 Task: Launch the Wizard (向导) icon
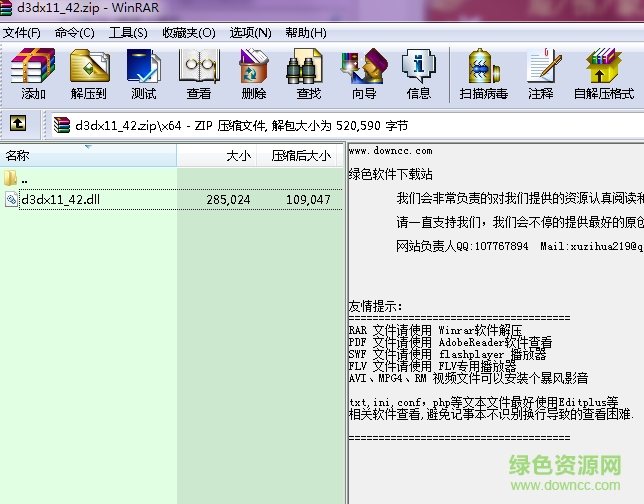coord(363,73)
